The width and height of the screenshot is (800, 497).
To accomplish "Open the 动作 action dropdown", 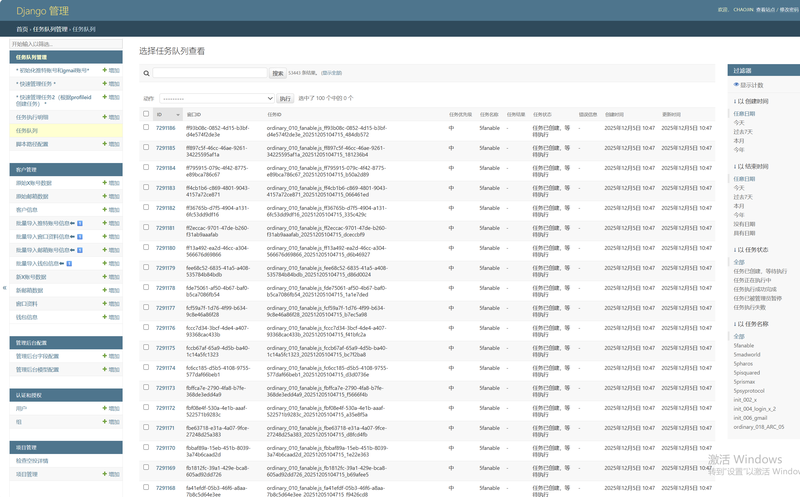I will click(x=216, y=99).
